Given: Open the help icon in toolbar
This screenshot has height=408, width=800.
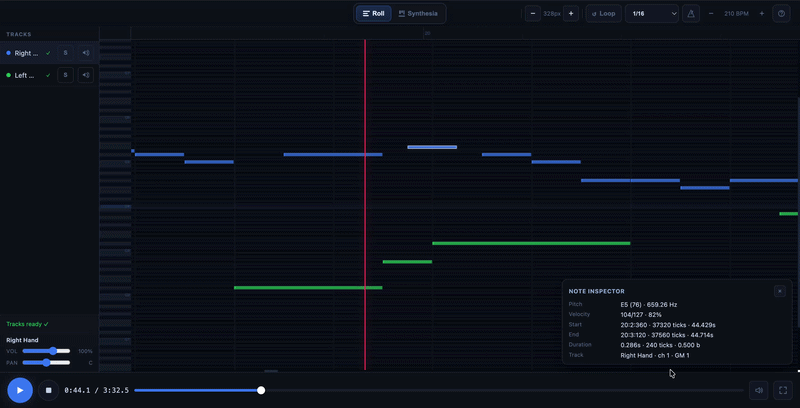Looking at the screenshot, I should point(781,14).
